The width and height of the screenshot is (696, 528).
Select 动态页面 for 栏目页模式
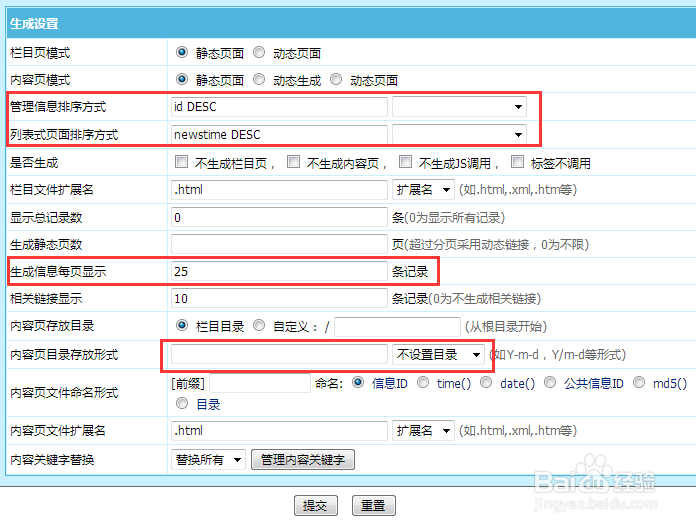click(x=259, y=52)
